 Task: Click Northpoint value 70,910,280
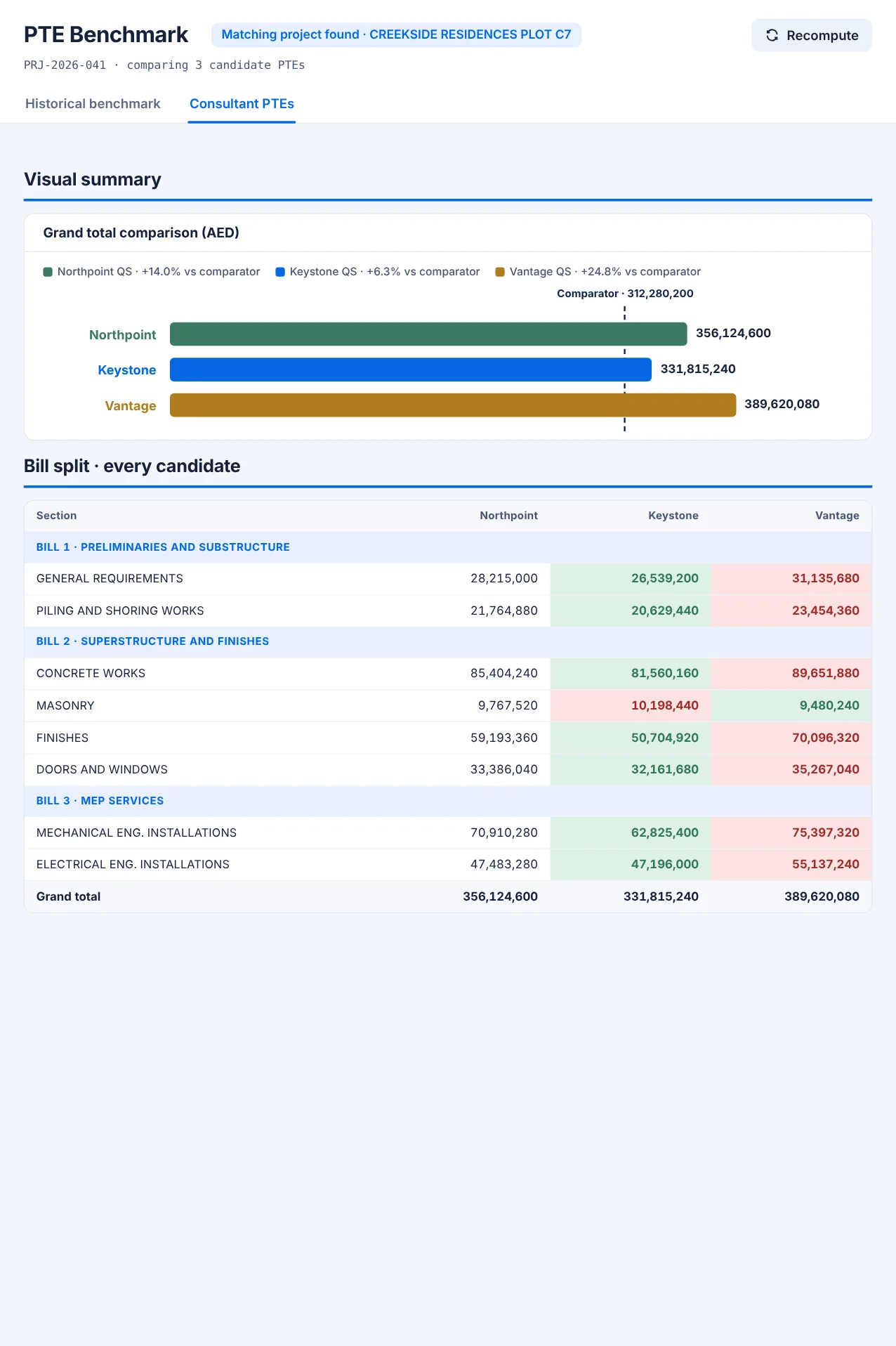tap(504, 833)
